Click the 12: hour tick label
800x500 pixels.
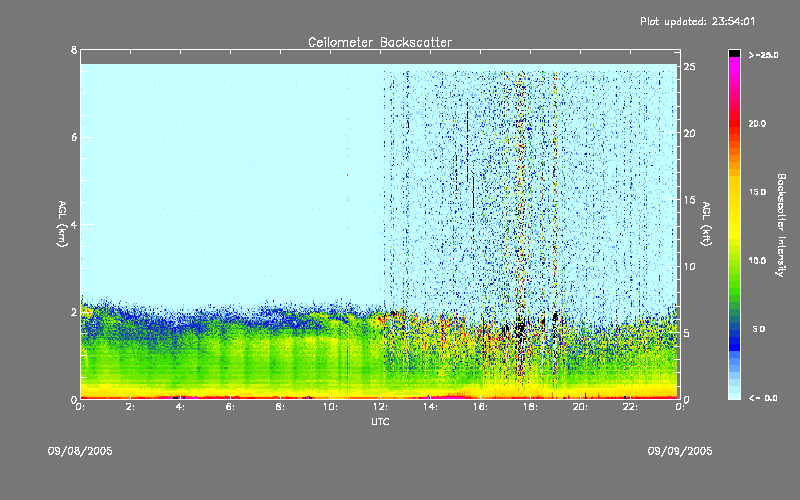click(x=381, y=407)
